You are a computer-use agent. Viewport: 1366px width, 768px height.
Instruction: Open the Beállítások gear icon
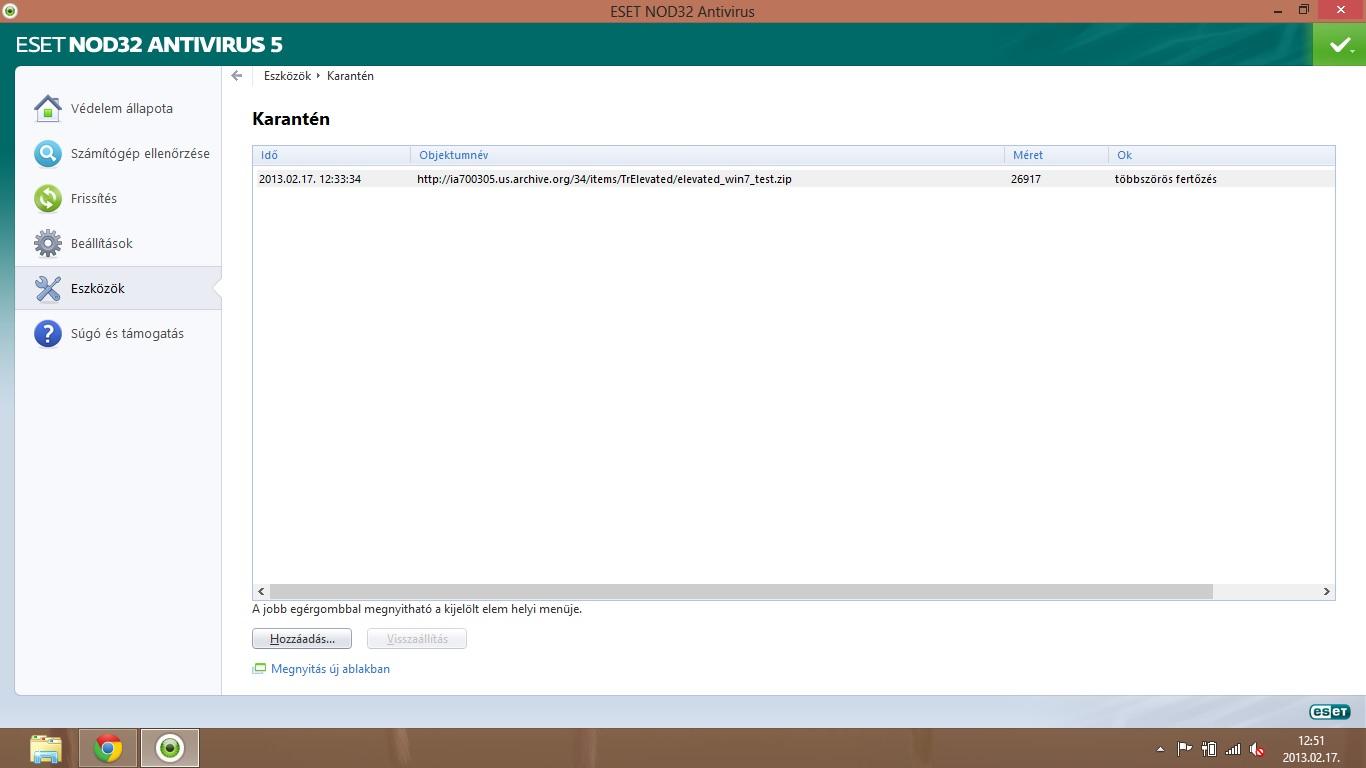(47, 243)
